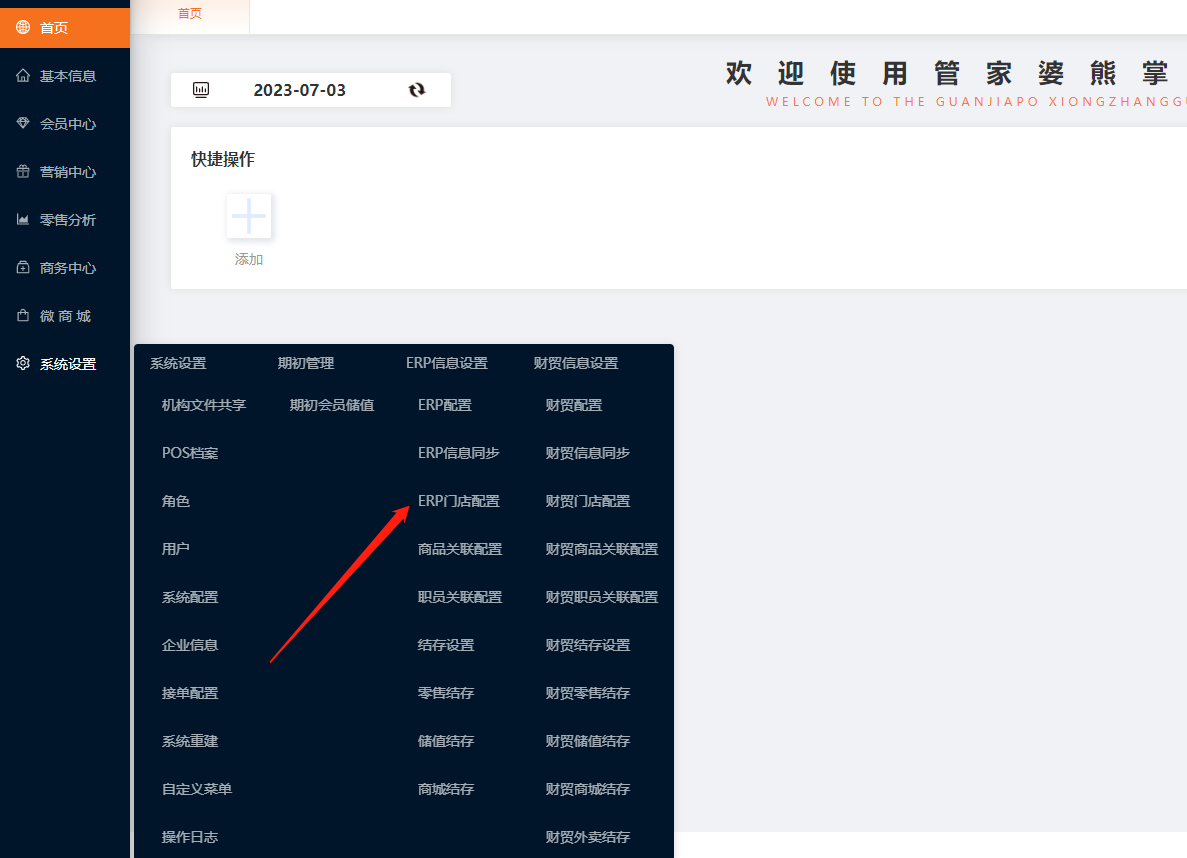Screen dimensions: 1187x858
Task: Open POS档案 in the submenu
Action: click(x=190, y=453)
